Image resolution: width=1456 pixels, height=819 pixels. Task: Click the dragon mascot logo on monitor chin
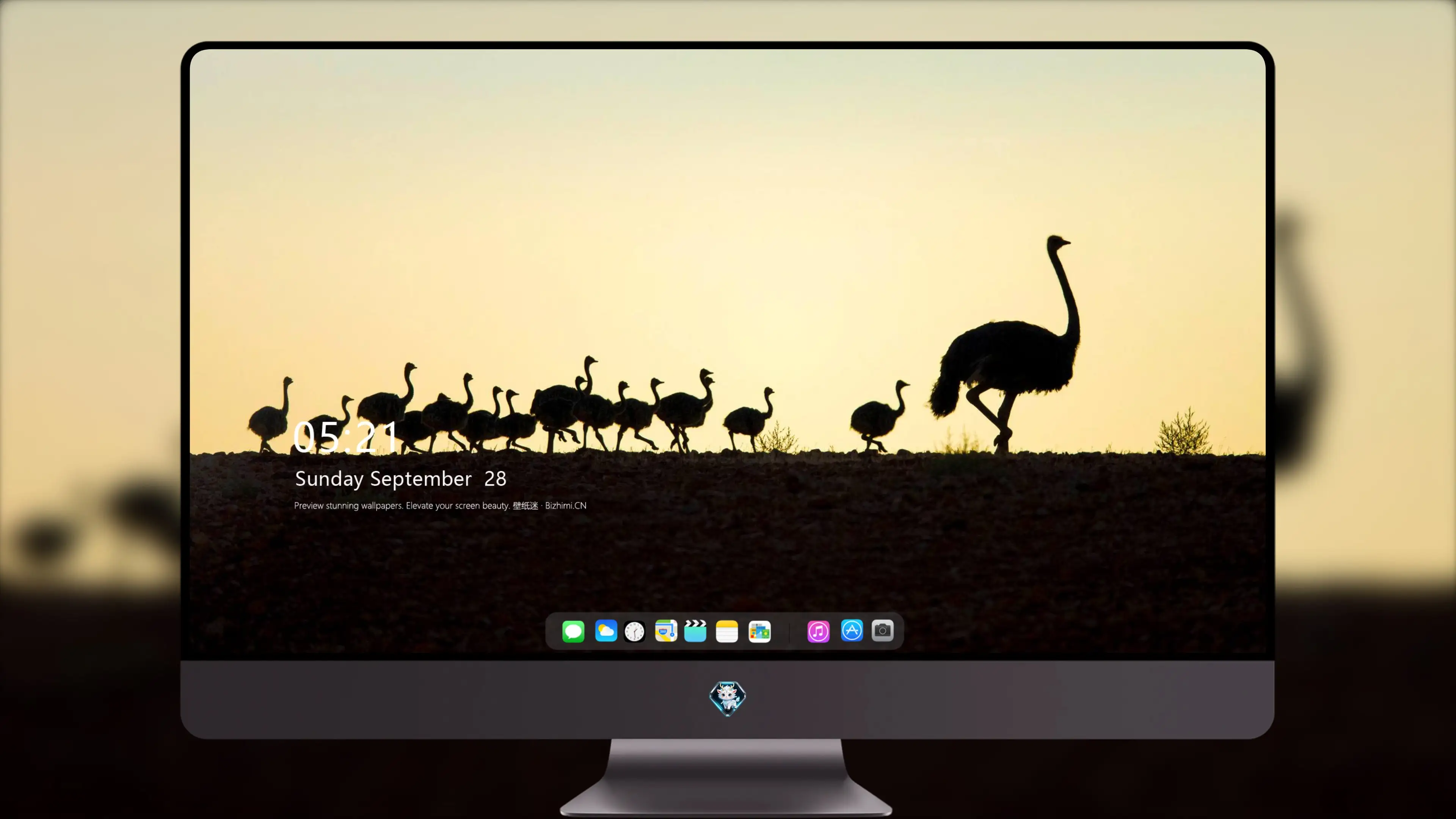728,698
